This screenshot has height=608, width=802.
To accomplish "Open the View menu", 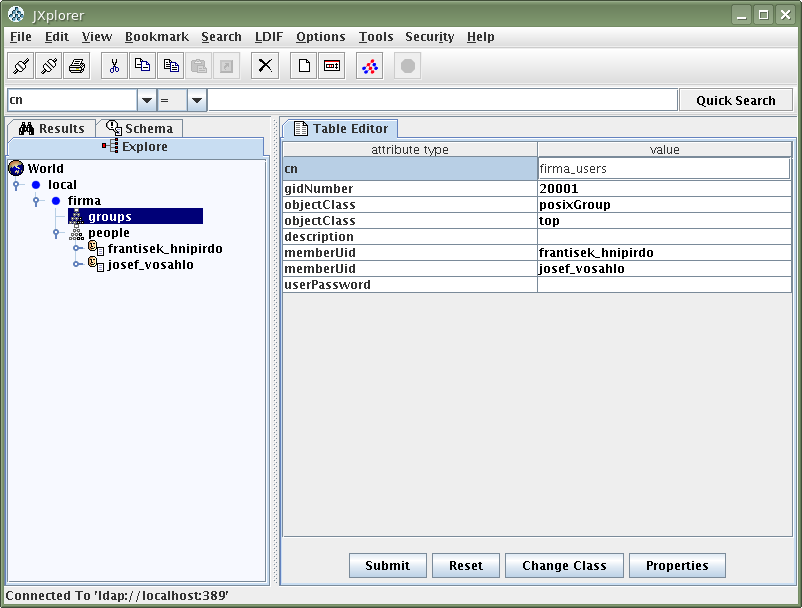I will 97,37.
